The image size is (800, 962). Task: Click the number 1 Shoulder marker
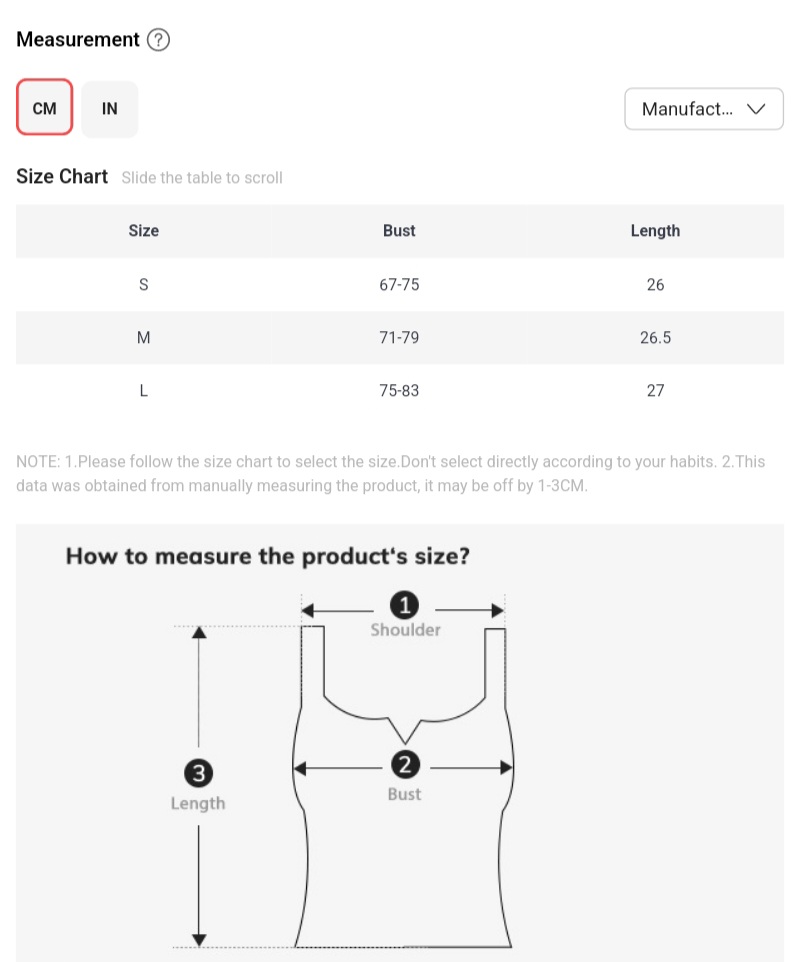[404, 605]
